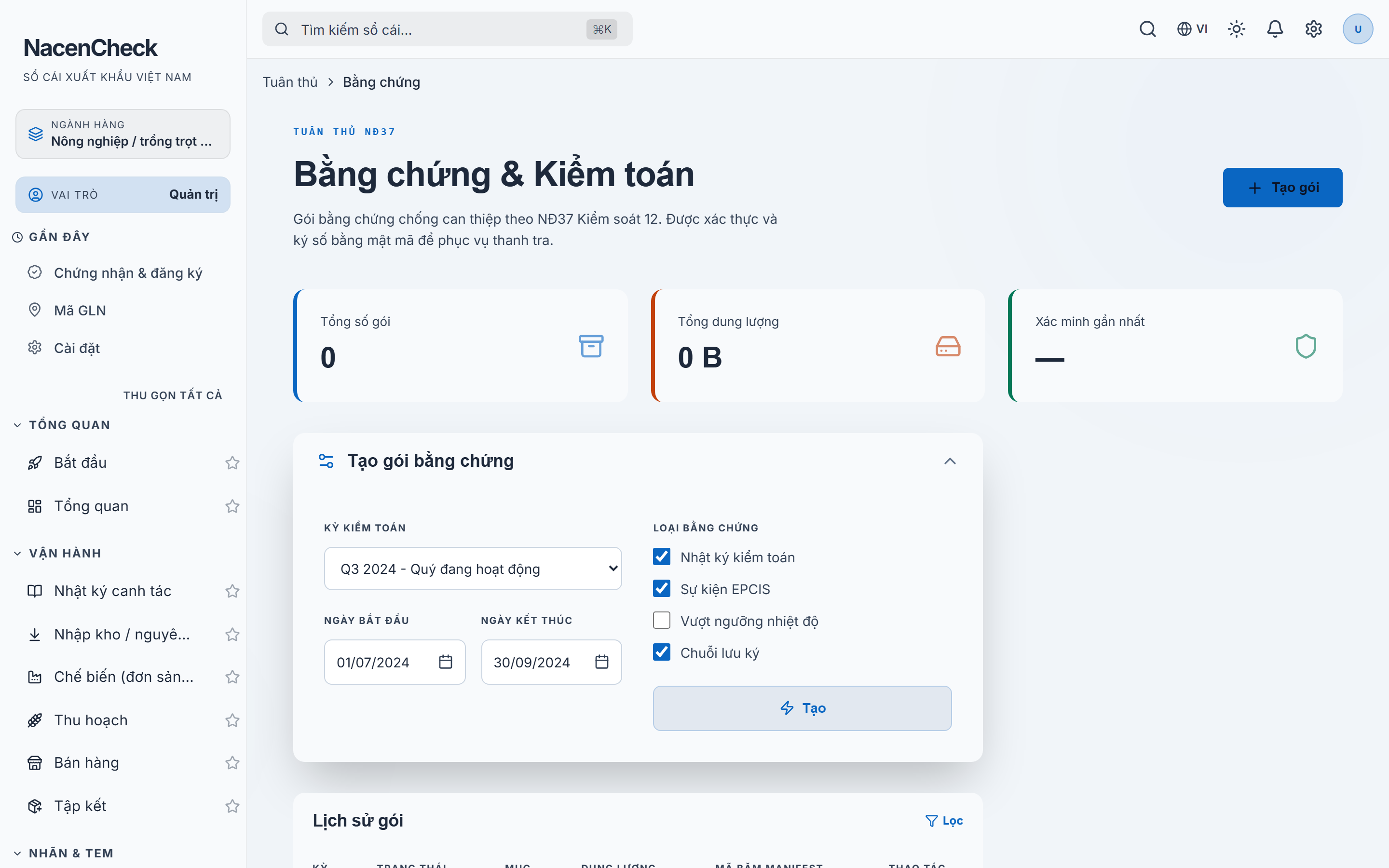Switch language via the VI globe icon
This screenshot has width=1389, height=868.
coord(1192,29)
